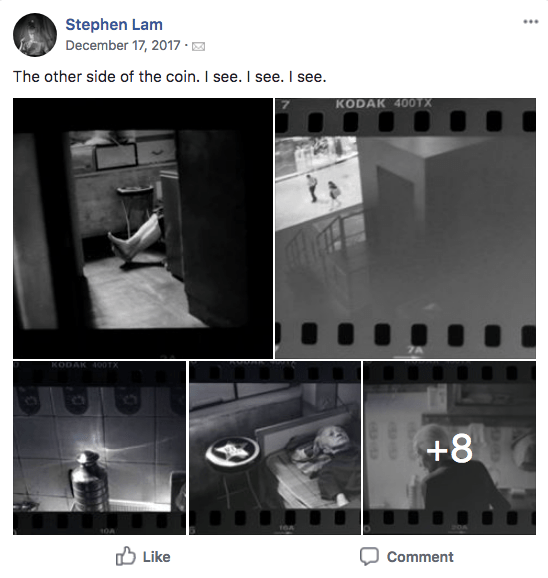Open the Kodak 400TX staircase street photo
The image size is (548, 578).
coord(405,228)
